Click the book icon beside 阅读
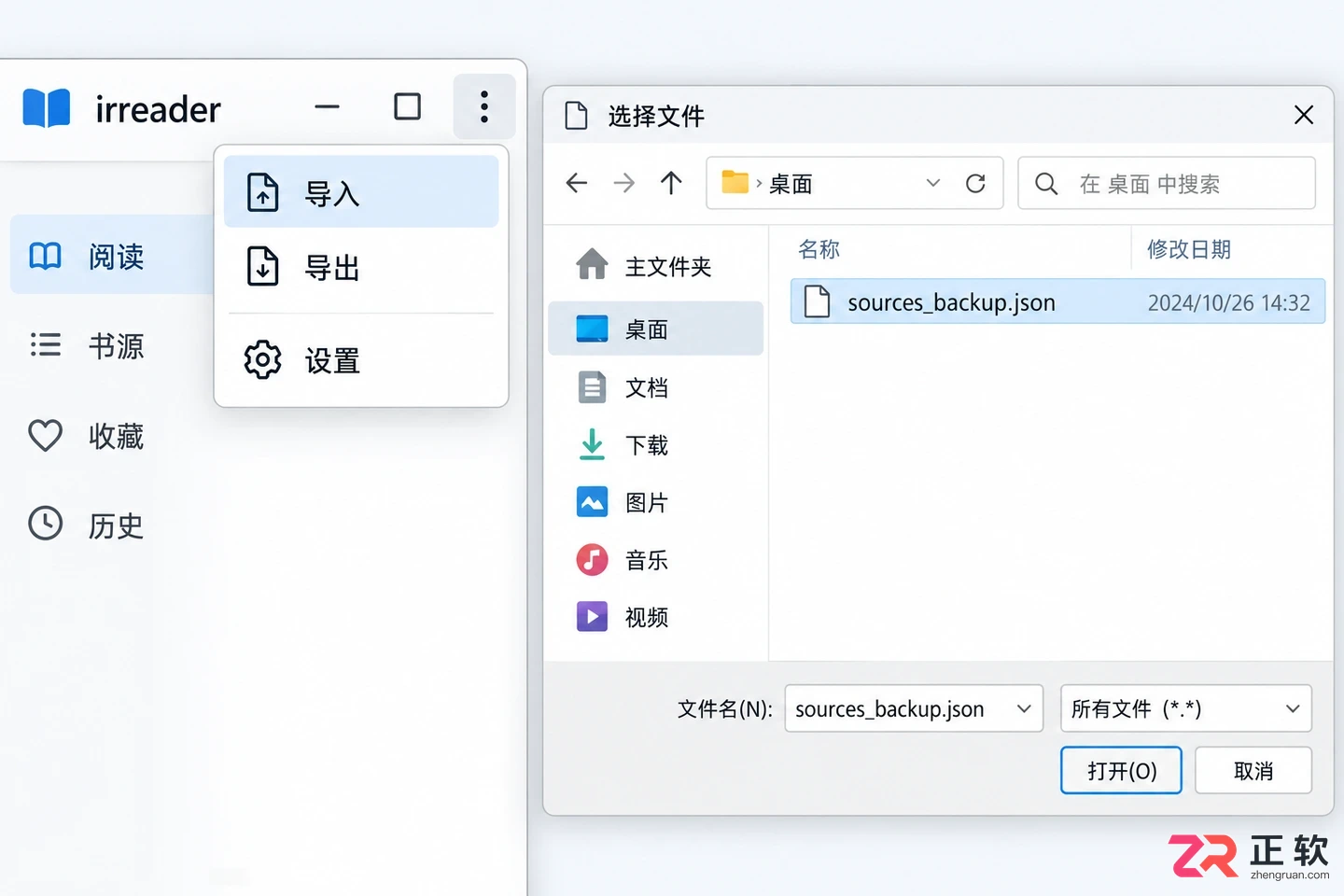This screenshot has height=896, width=1344. coord(46,256)
